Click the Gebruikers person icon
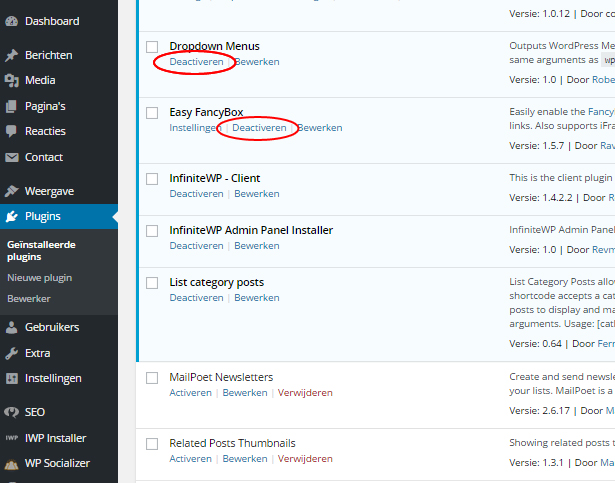615x483 pixels. coord(12,327)
